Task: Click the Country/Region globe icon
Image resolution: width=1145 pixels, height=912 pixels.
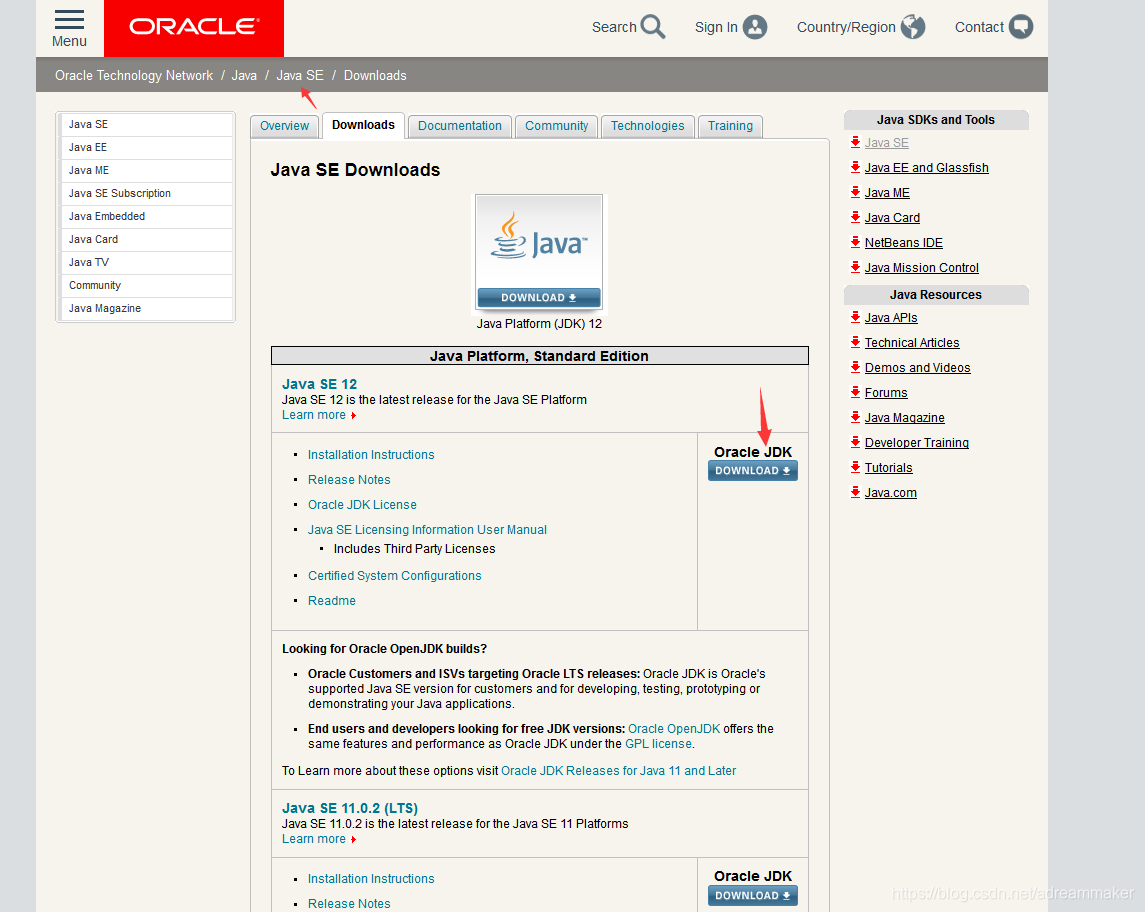Action: tap(913, 27)
